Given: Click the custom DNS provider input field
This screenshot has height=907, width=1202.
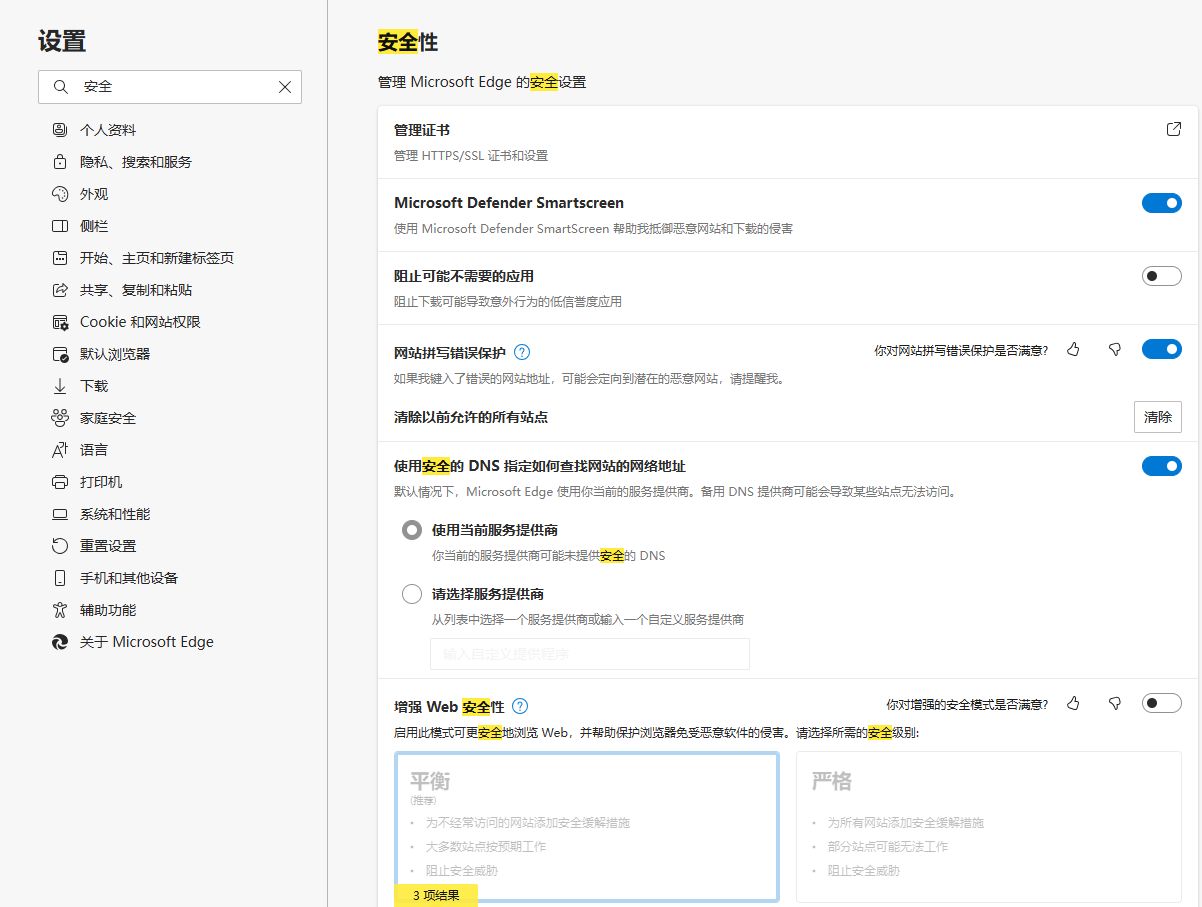Looking at the screenshot, I should (x=589, y=653).
